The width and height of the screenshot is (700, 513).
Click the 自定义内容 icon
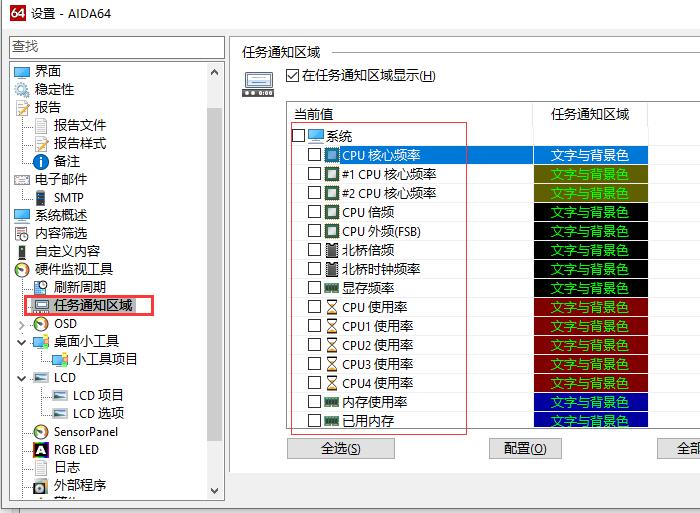pyautogui.click(x=22, y=252)
